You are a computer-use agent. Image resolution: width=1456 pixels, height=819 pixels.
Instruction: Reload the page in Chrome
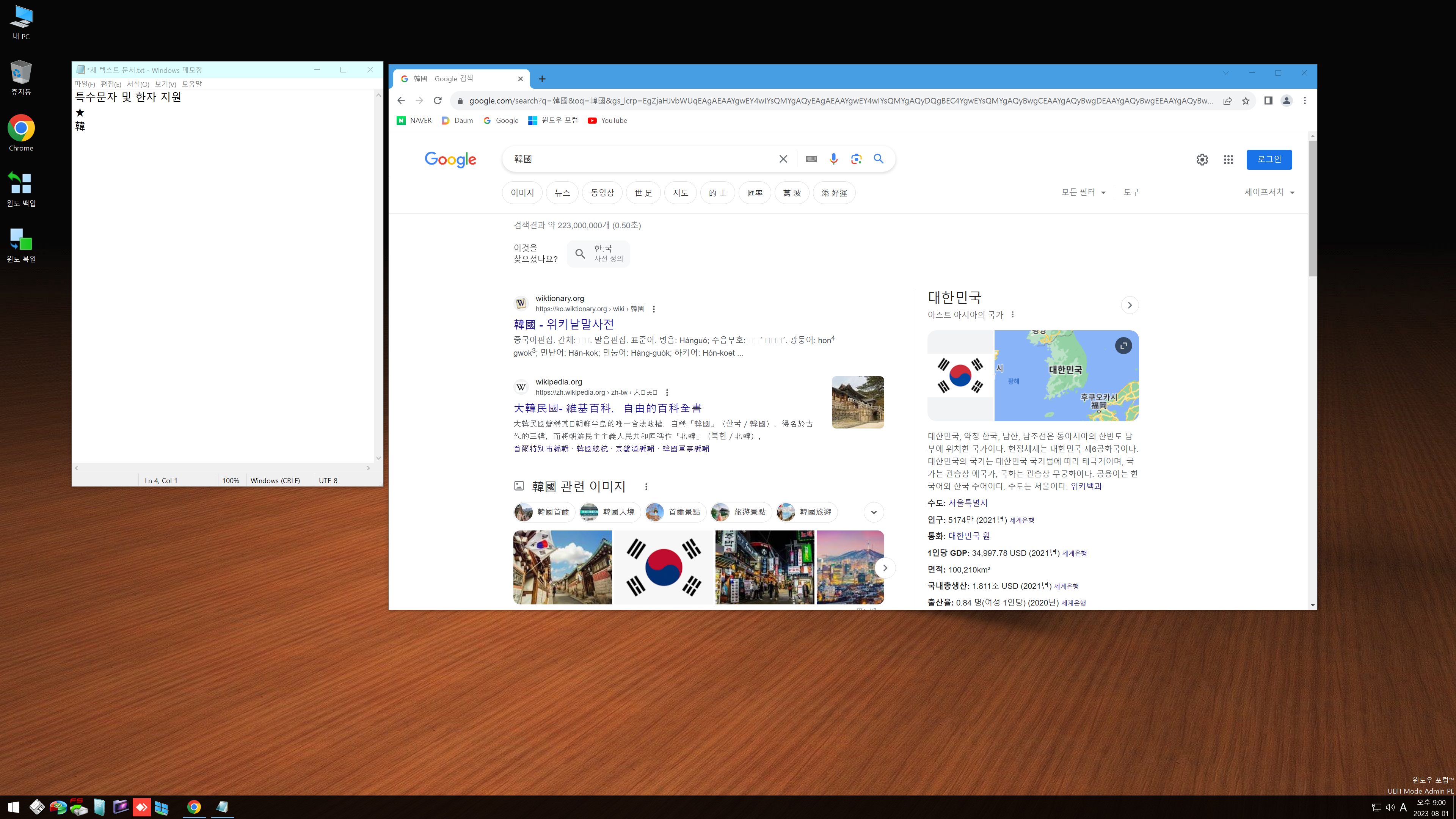438,100
